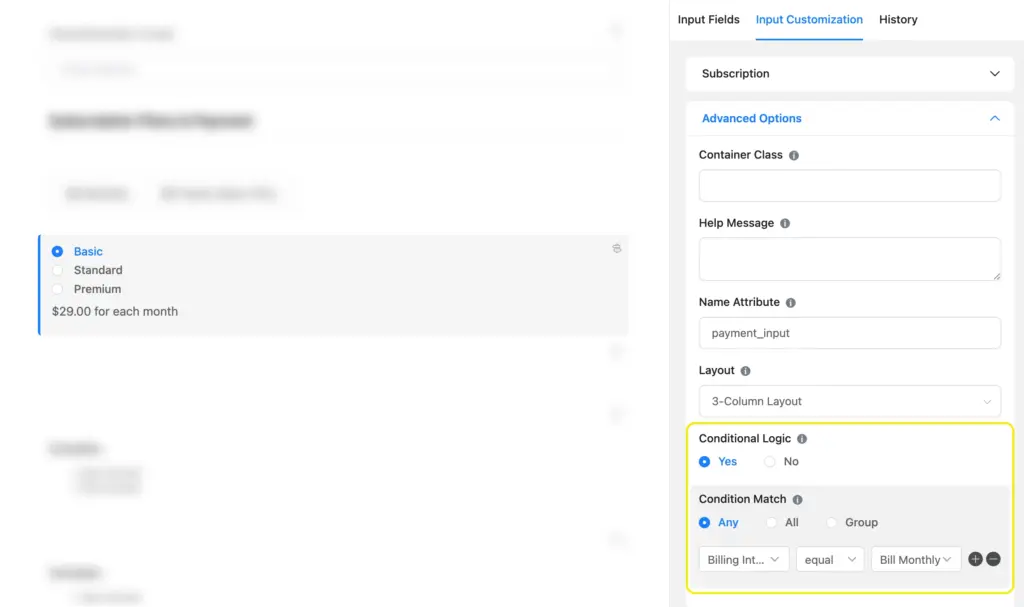Remove the condition with the minus icon

pos(993,560)
